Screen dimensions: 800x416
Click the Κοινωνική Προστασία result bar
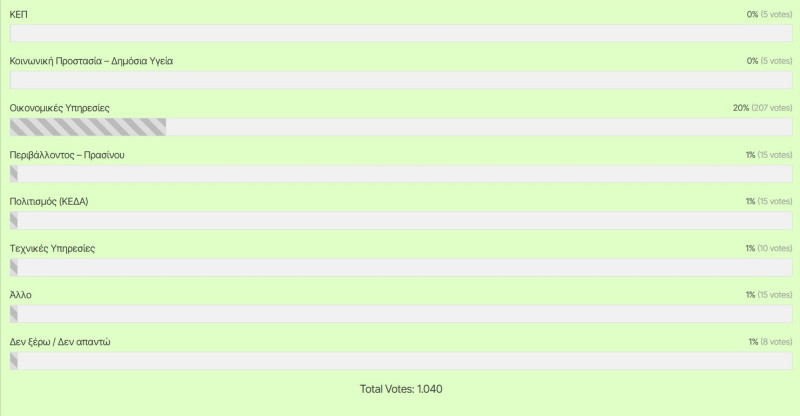click(401, 80)
